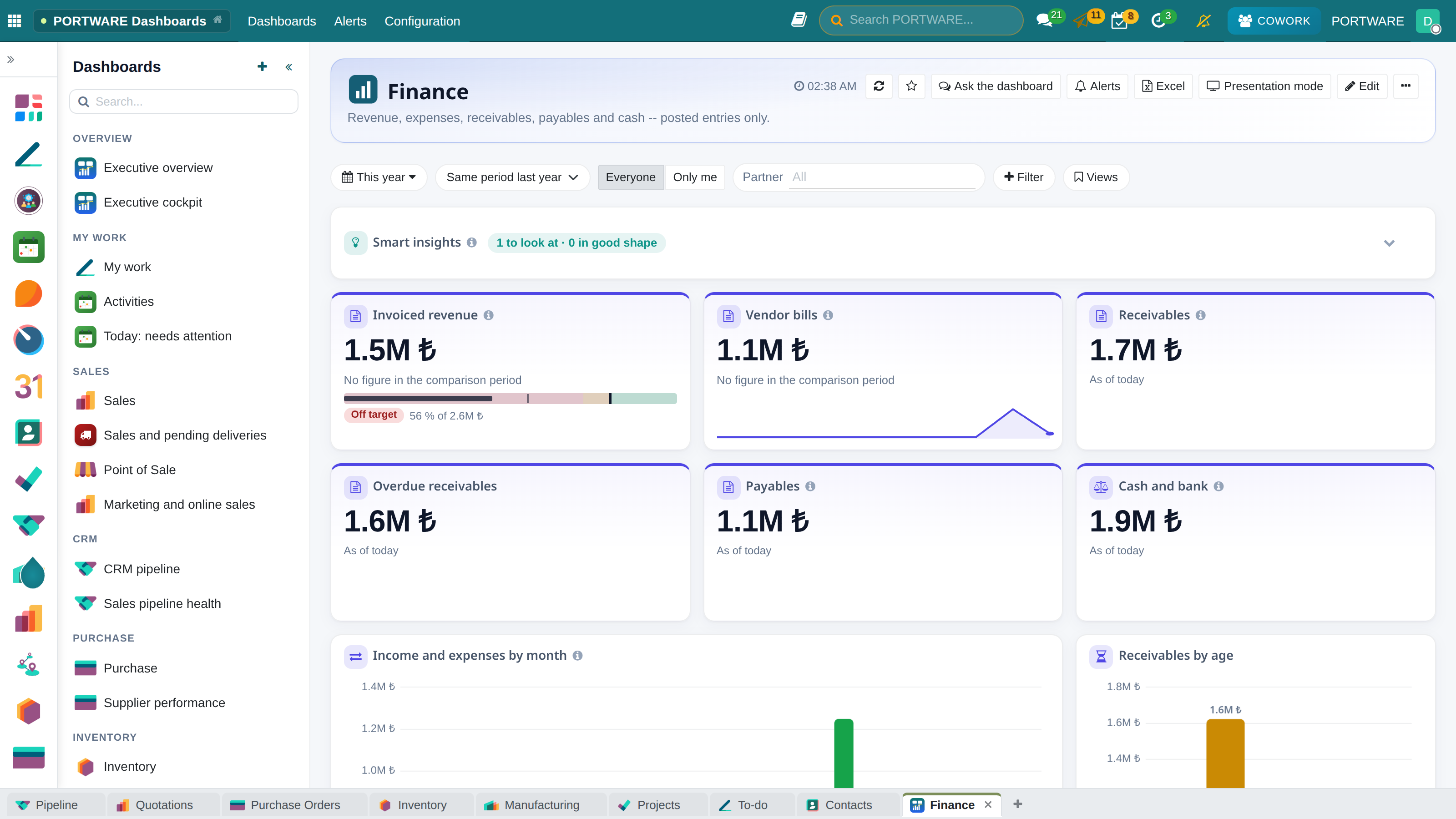Image resolution: width=1456 pixels, height=819 pixels.
Task: Focus the sidebar dashboards Search field
Action: [x=184, y=102]
